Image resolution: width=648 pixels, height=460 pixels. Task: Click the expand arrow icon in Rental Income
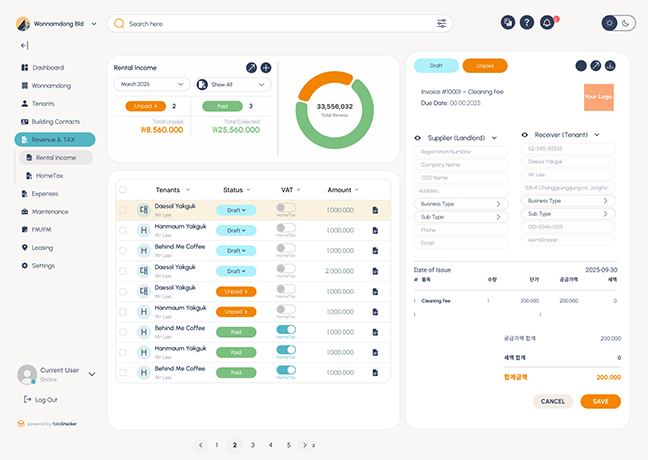tap(251, 67)
